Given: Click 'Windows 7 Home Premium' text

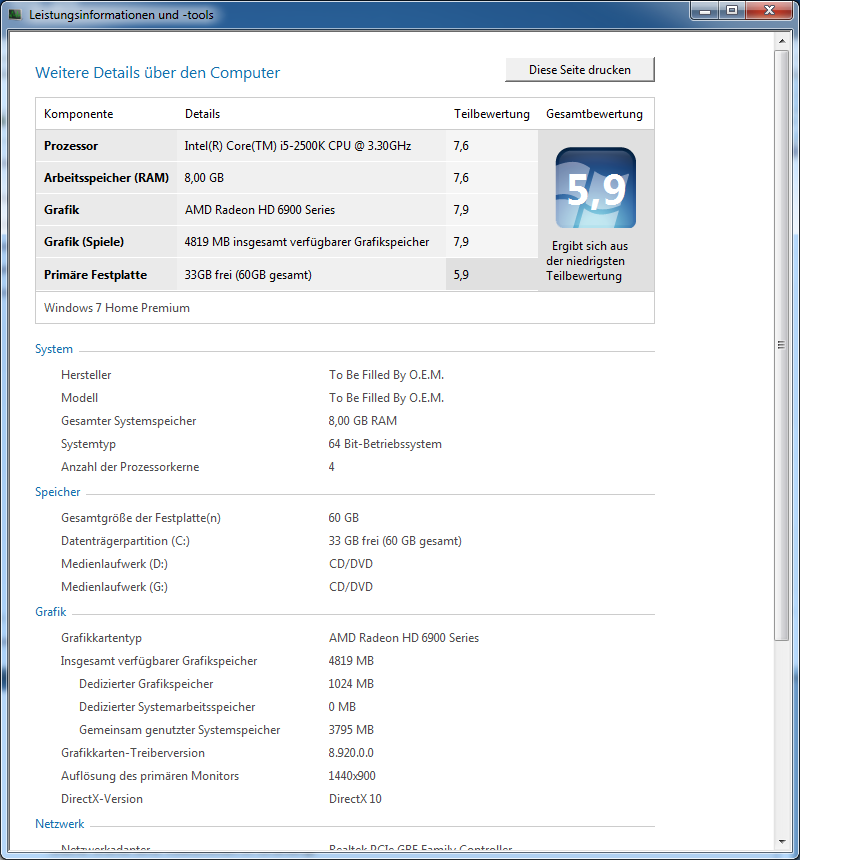Looking at the screenshot, I should click(117, 308).
